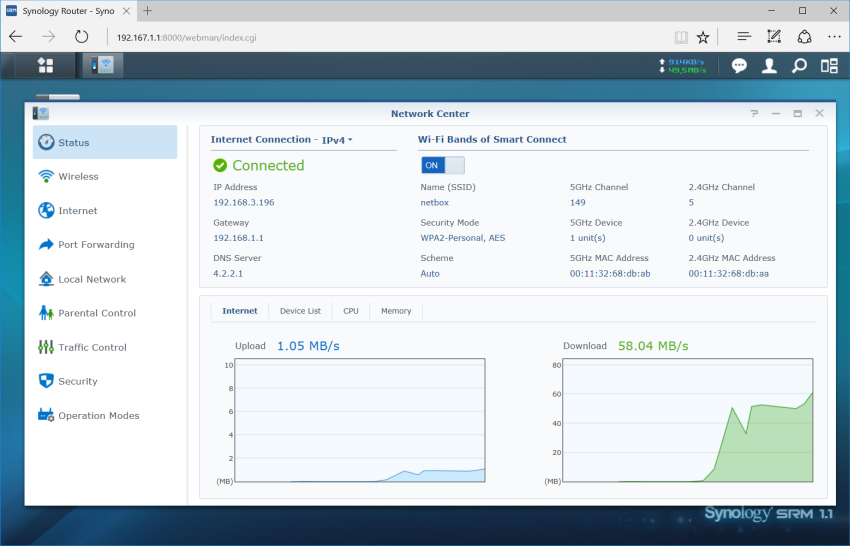Go back with browser back arrow

pos(16,37)
